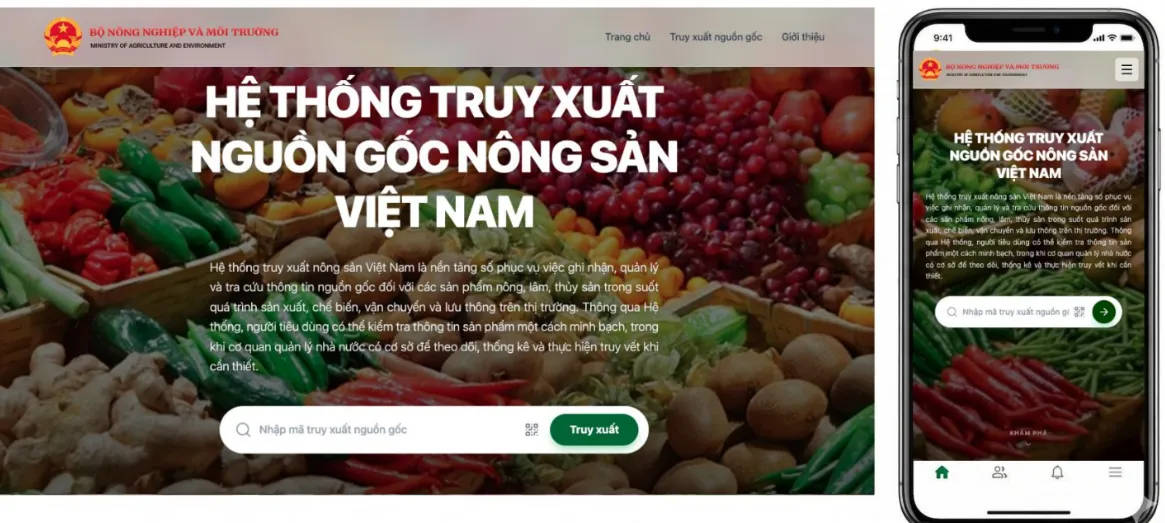
Task: Expand the KHÁM PHÁ chevron on phone
Action: point(1028,444)
